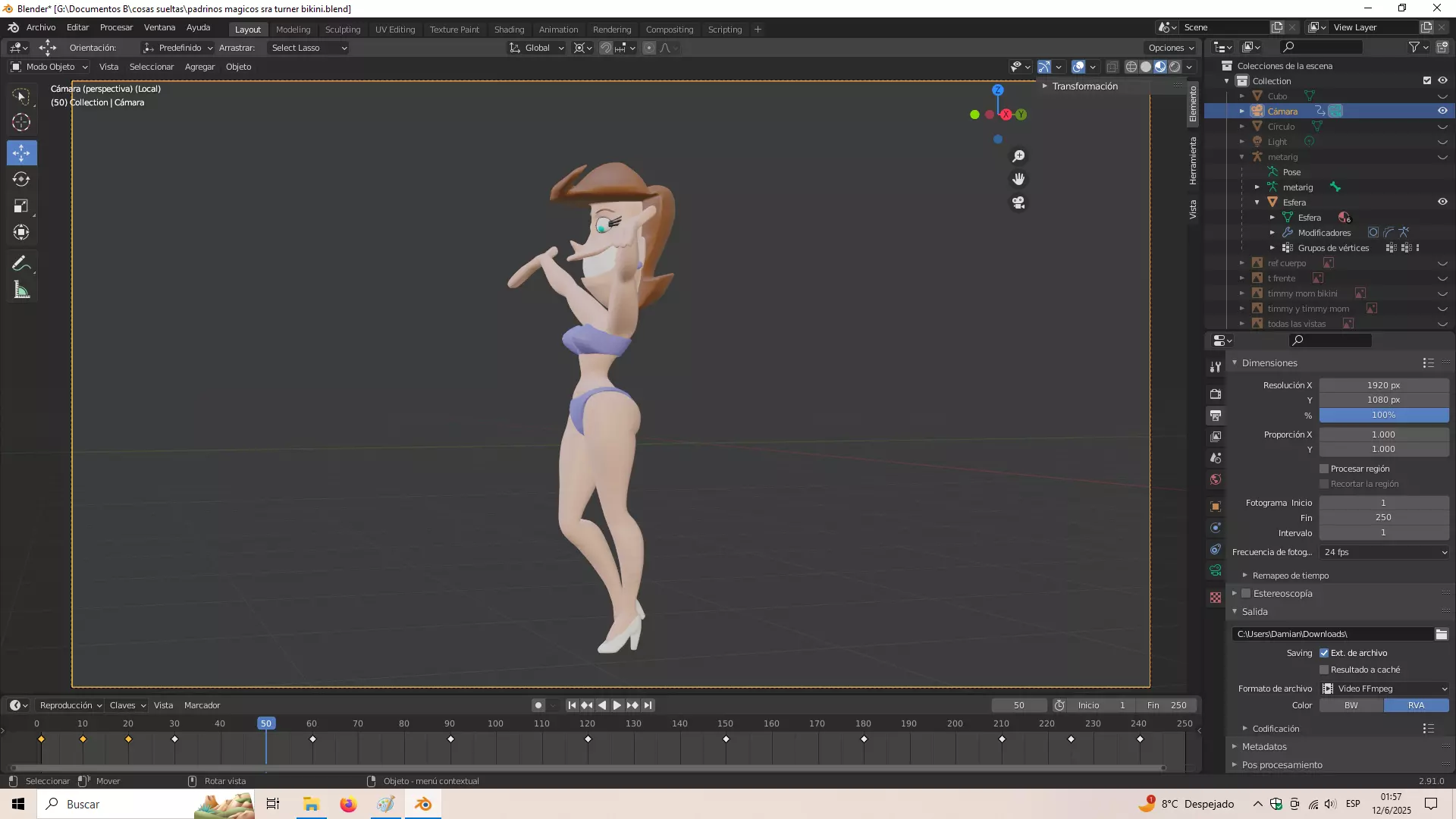Screen dimensions: 1456x819
Task: Open the Archivo menu
Action: coord(41,27)
